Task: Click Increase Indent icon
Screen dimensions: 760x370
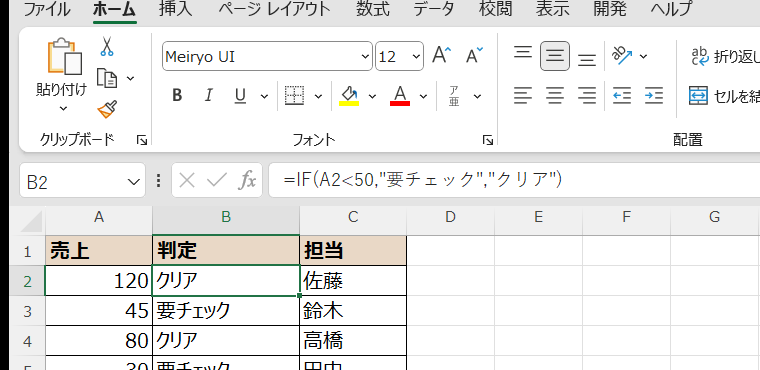Action: pyautogui.click(x=654, y=96)
